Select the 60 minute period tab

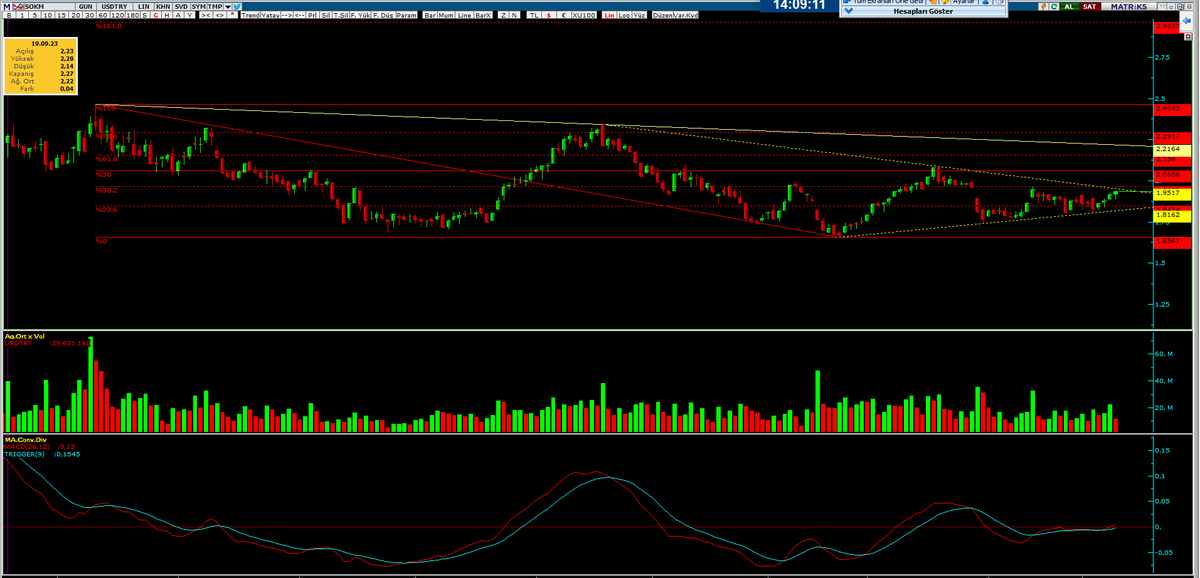click(x=103, y=16)
